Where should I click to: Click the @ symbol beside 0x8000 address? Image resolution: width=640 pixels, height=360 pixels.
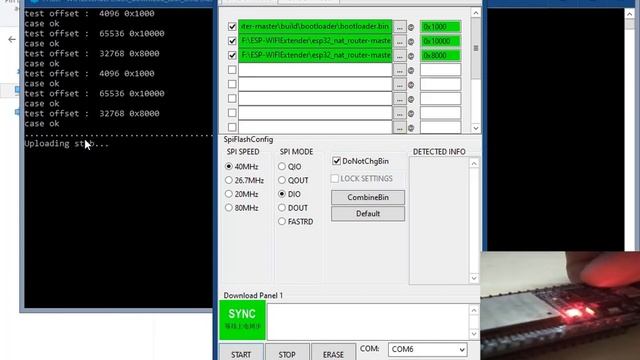[411, 56]
